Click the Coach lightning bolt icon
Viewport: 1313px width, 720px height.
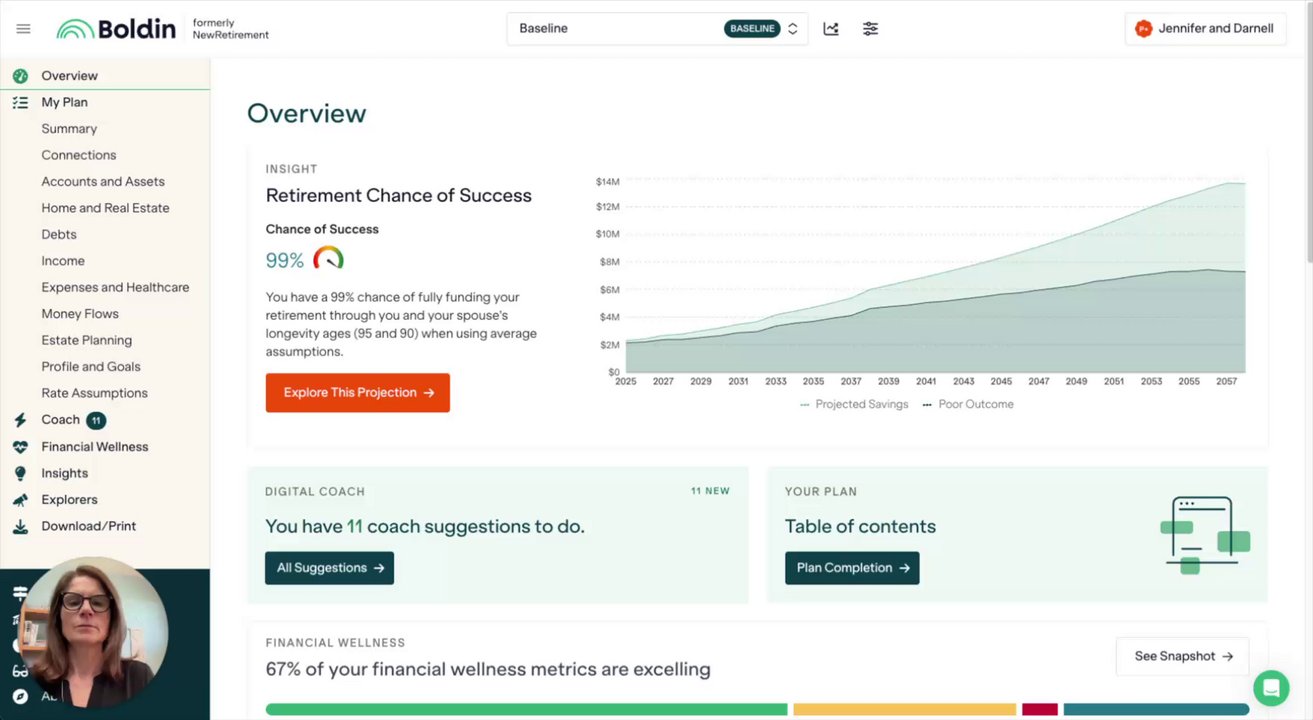point(20,420)
